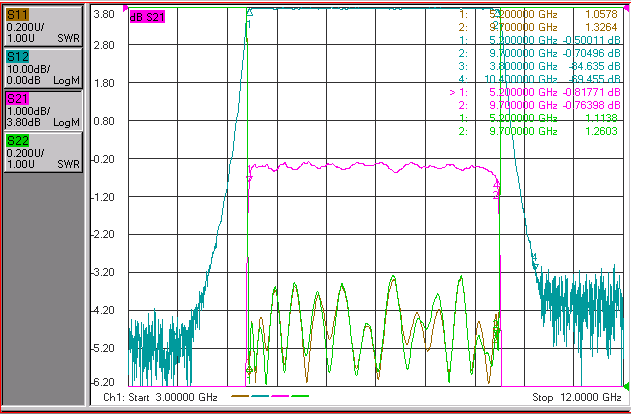This screenshot has height=414, width=631.
Task: Click green legend line for S22
Action: [300, 396]
